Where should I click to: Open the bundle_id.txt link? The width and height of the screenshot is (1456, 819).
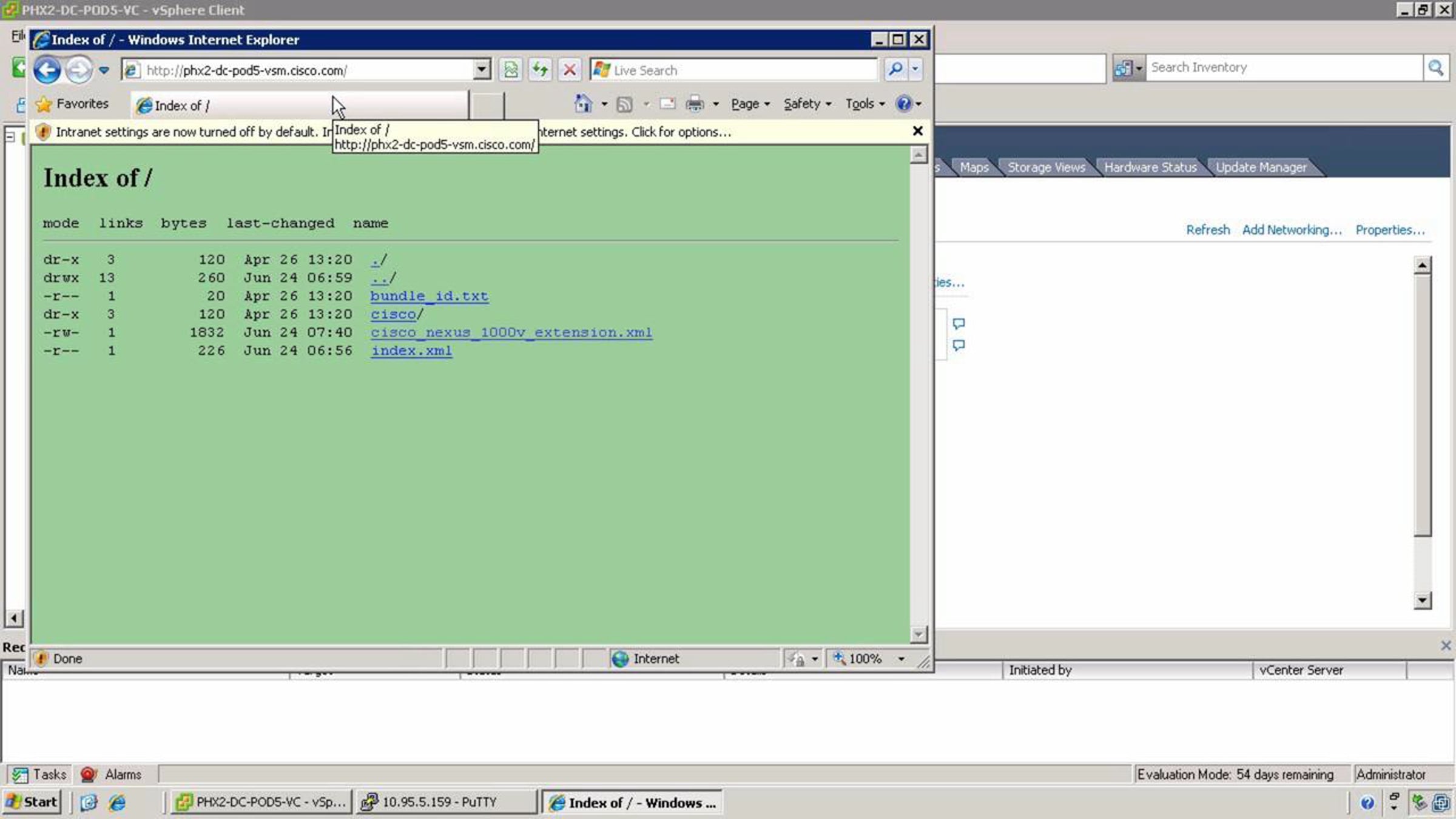tap(429, 296)
